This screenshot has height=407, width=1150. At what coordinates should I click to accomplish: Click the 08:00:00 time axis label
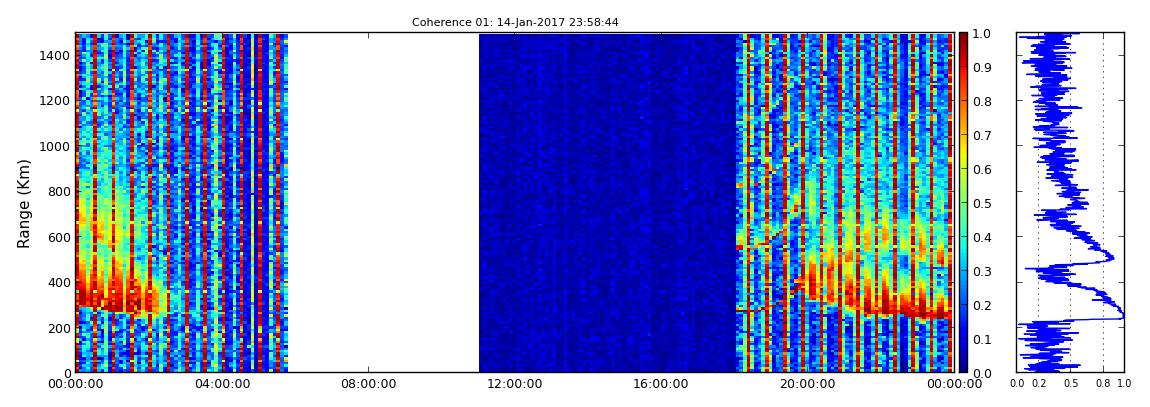point(367,384)
